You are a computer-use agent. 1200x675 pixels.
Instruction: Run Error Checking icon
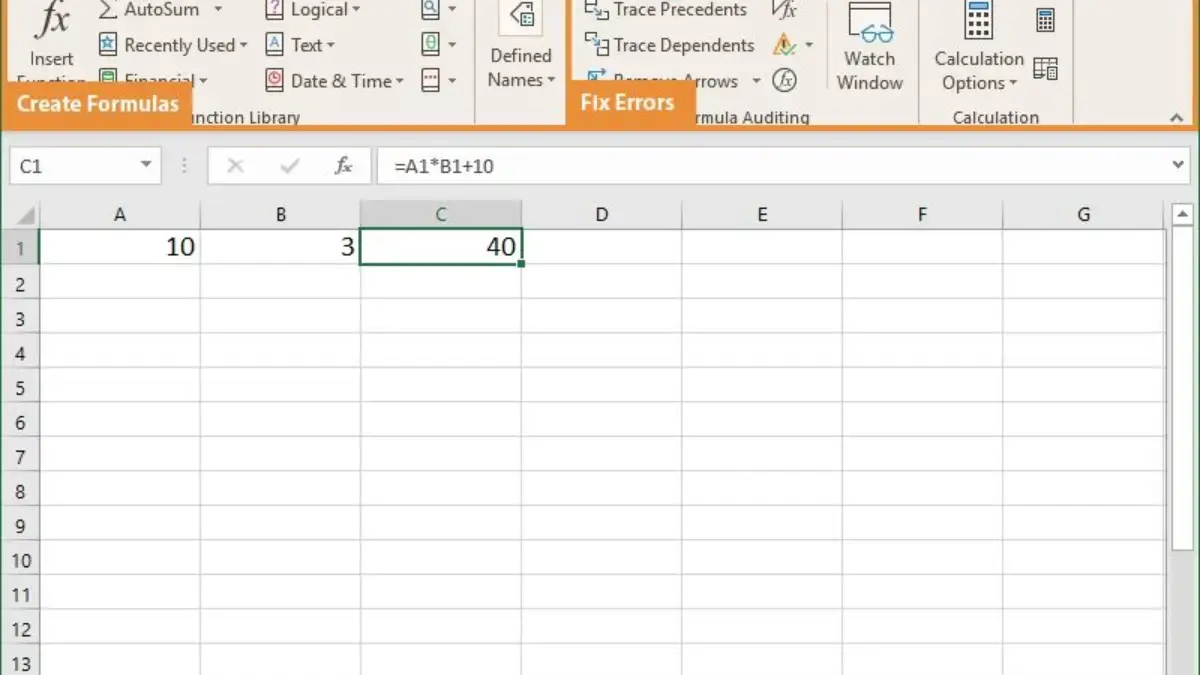[x=784, y=45]
